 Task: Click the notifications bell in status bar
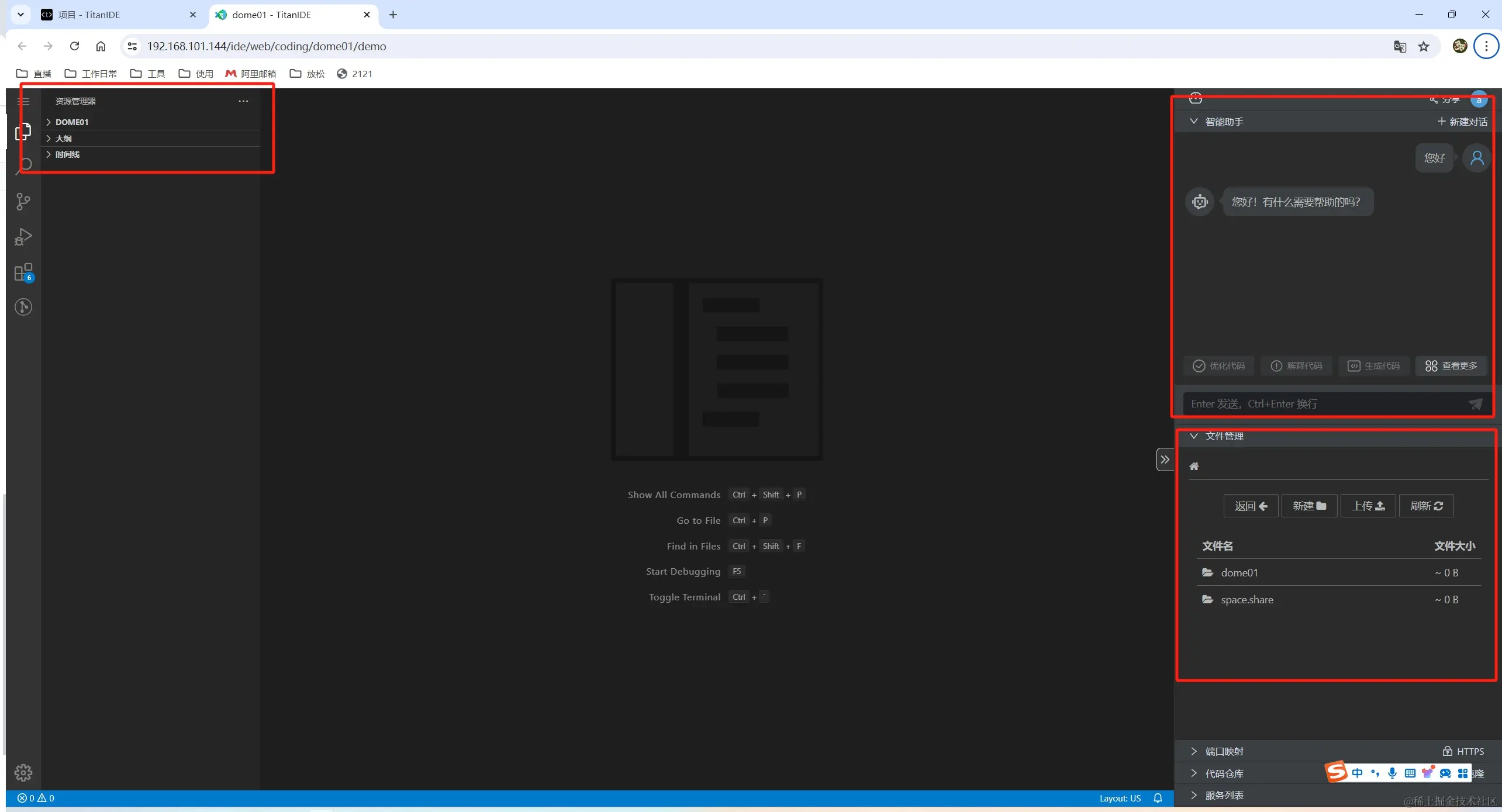1158,798
